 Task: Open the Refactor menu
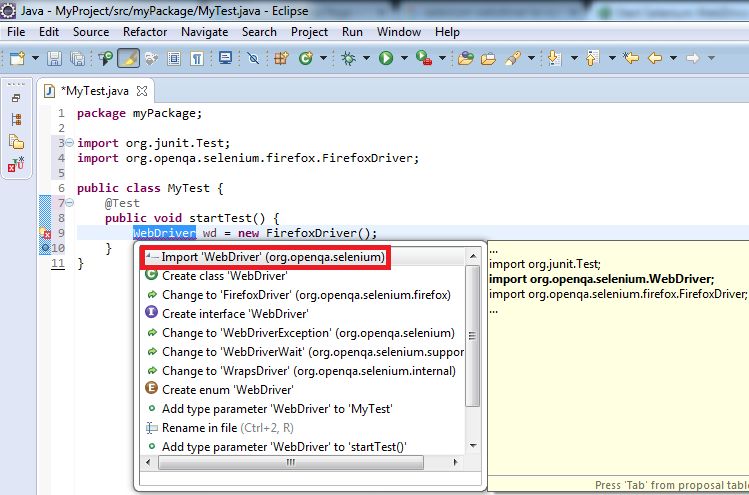tap(145, 32)
